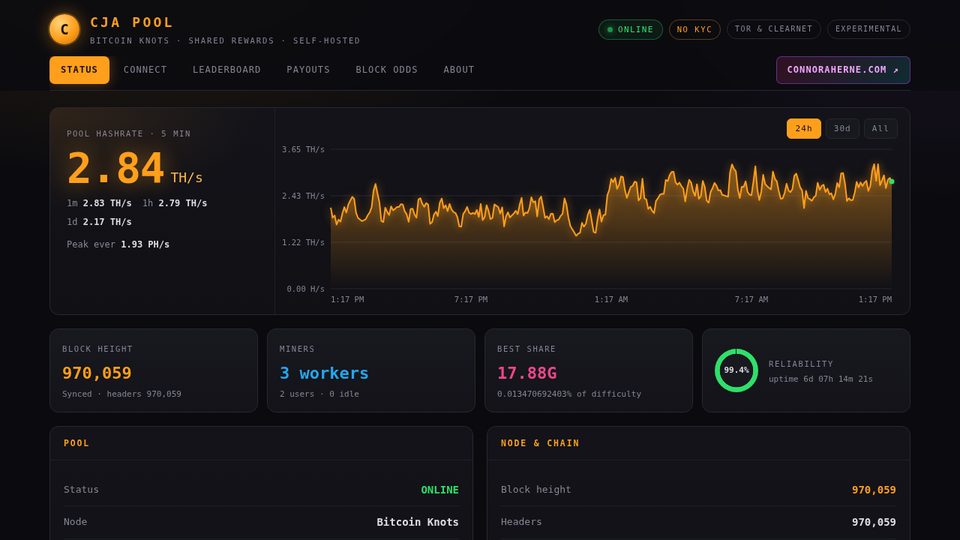Click the 3.65 TH/s axis label

click(x=303, y=149)
